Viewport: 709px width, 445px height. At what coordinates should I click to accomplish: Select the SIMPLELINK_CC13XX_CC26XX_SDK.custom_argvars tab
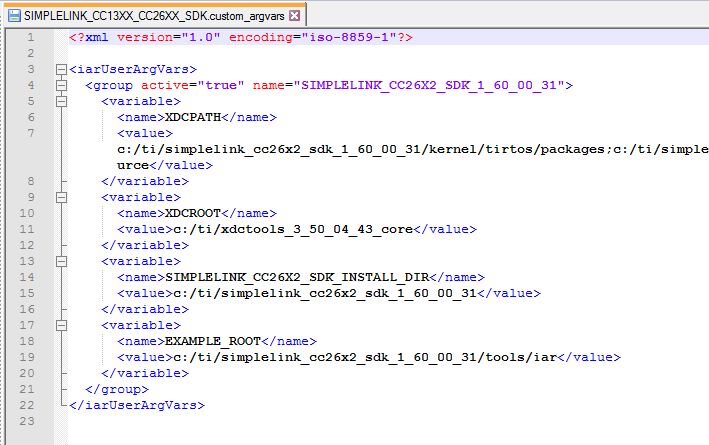coord(150,17)
